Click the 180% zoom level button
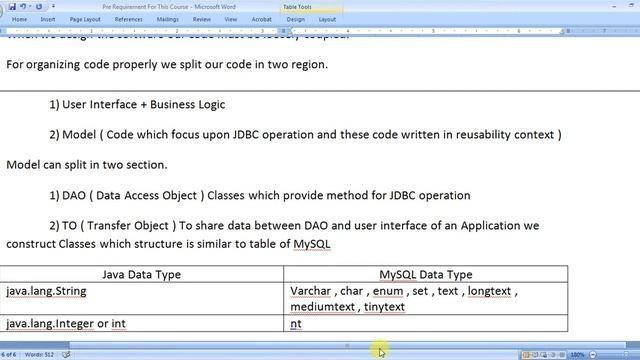This screenshot has width=640, height=360. [x=577, y=355]
